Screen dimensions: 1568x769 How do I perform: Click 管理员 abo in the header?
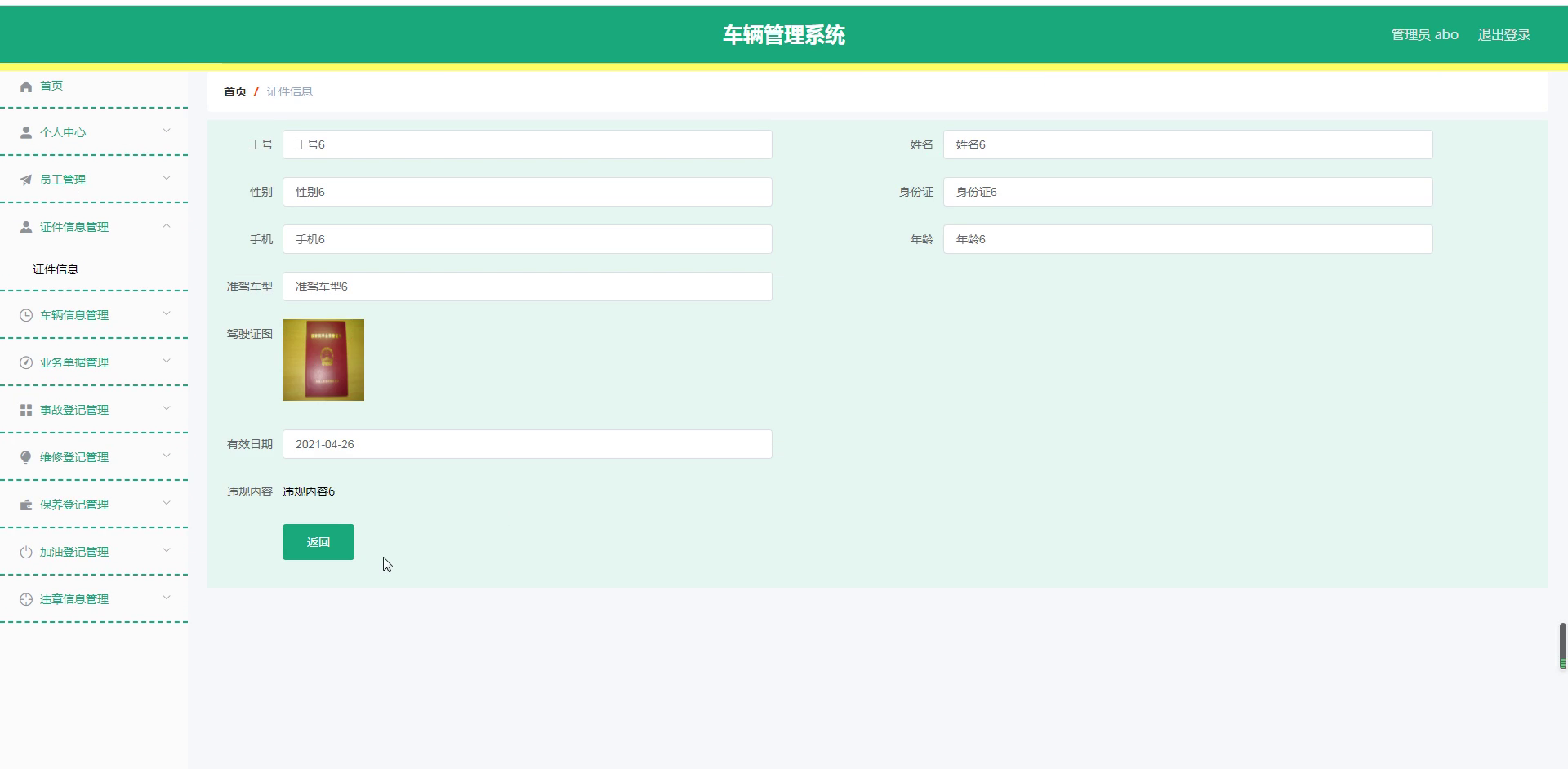coord(1424,35)
